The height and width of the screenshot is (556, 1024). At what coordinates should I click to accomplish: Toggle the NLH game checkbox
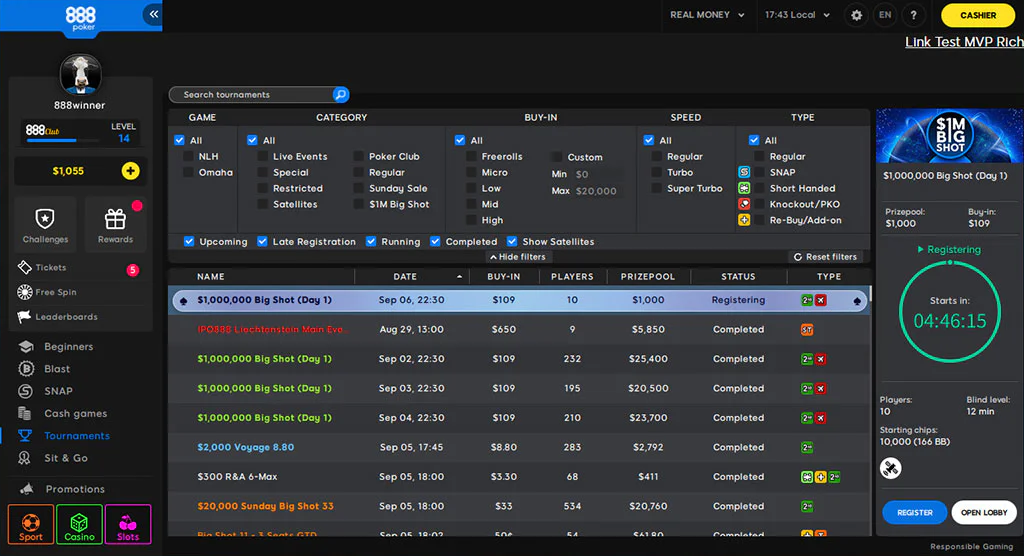coord(188,157)
